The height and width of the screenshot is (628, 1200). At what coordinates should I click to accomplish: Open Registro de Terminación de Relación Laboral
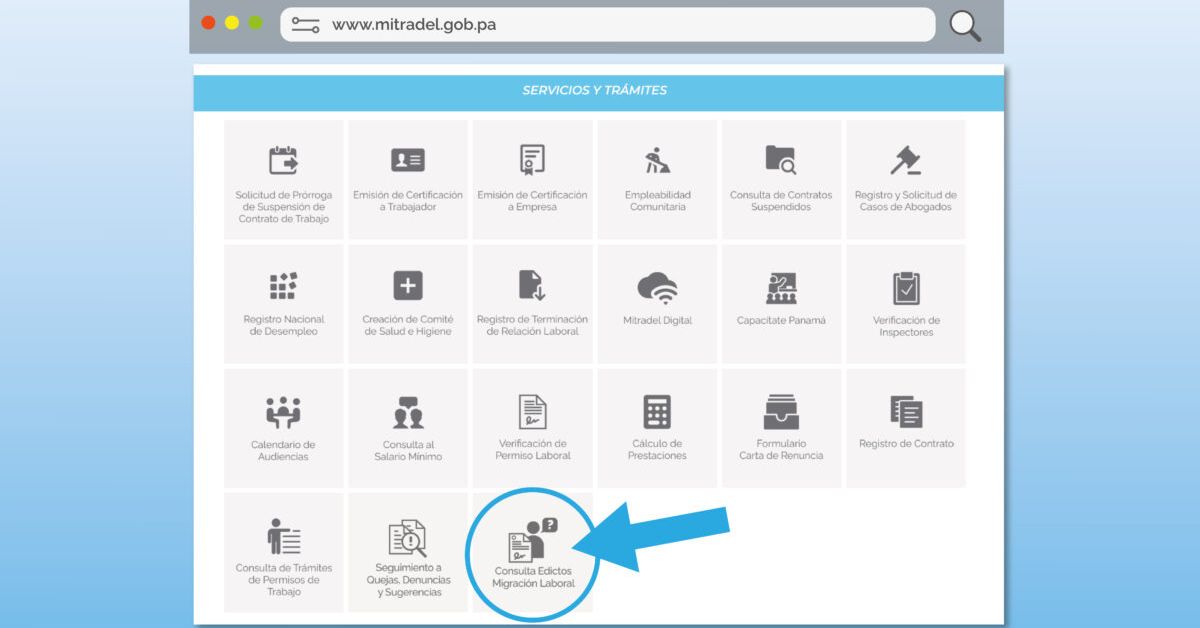(532, 300)
